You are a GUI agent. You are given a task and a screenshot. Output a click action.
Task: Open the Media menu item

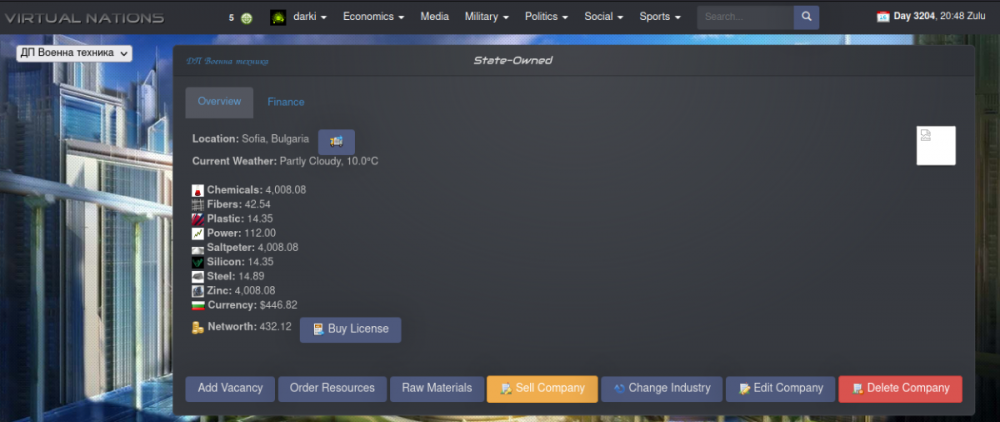(434, 17)
